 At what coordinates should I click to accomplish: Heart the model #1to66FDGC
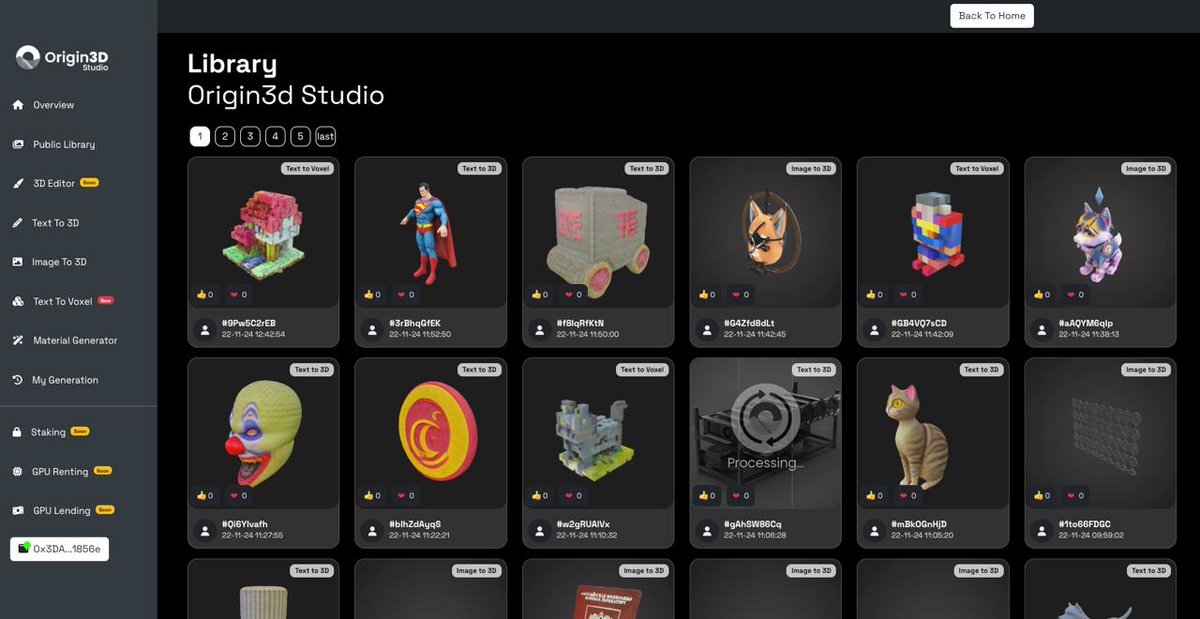1075,496
